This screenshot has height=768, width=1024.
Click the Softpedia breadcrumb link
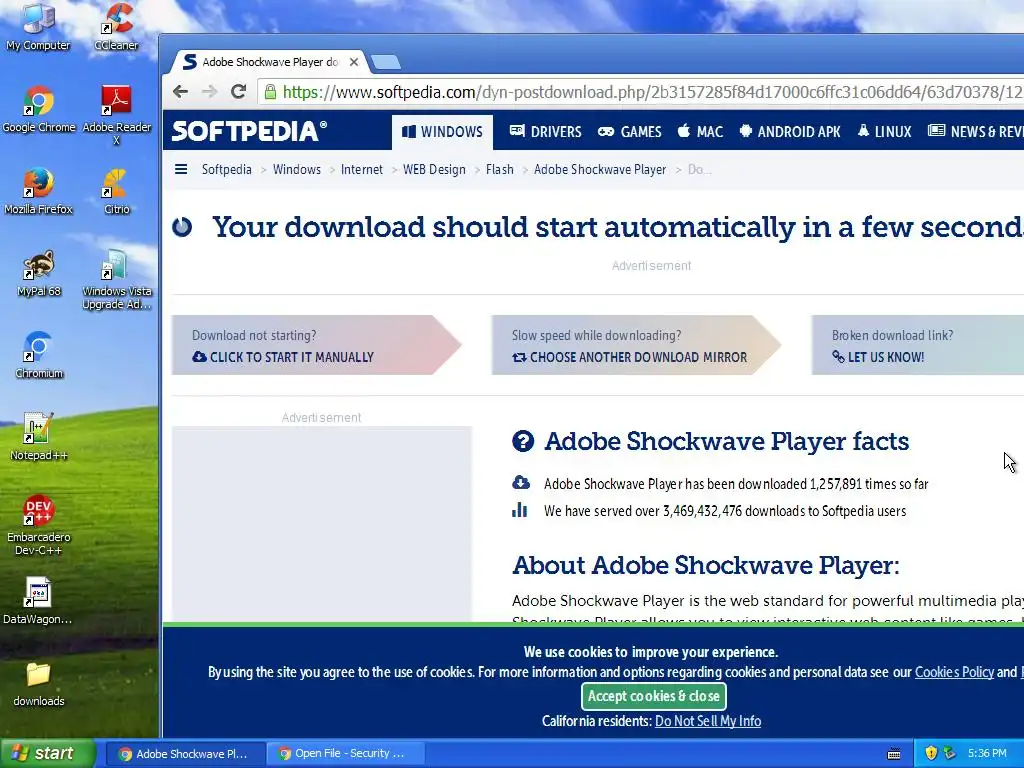point(227,169)
